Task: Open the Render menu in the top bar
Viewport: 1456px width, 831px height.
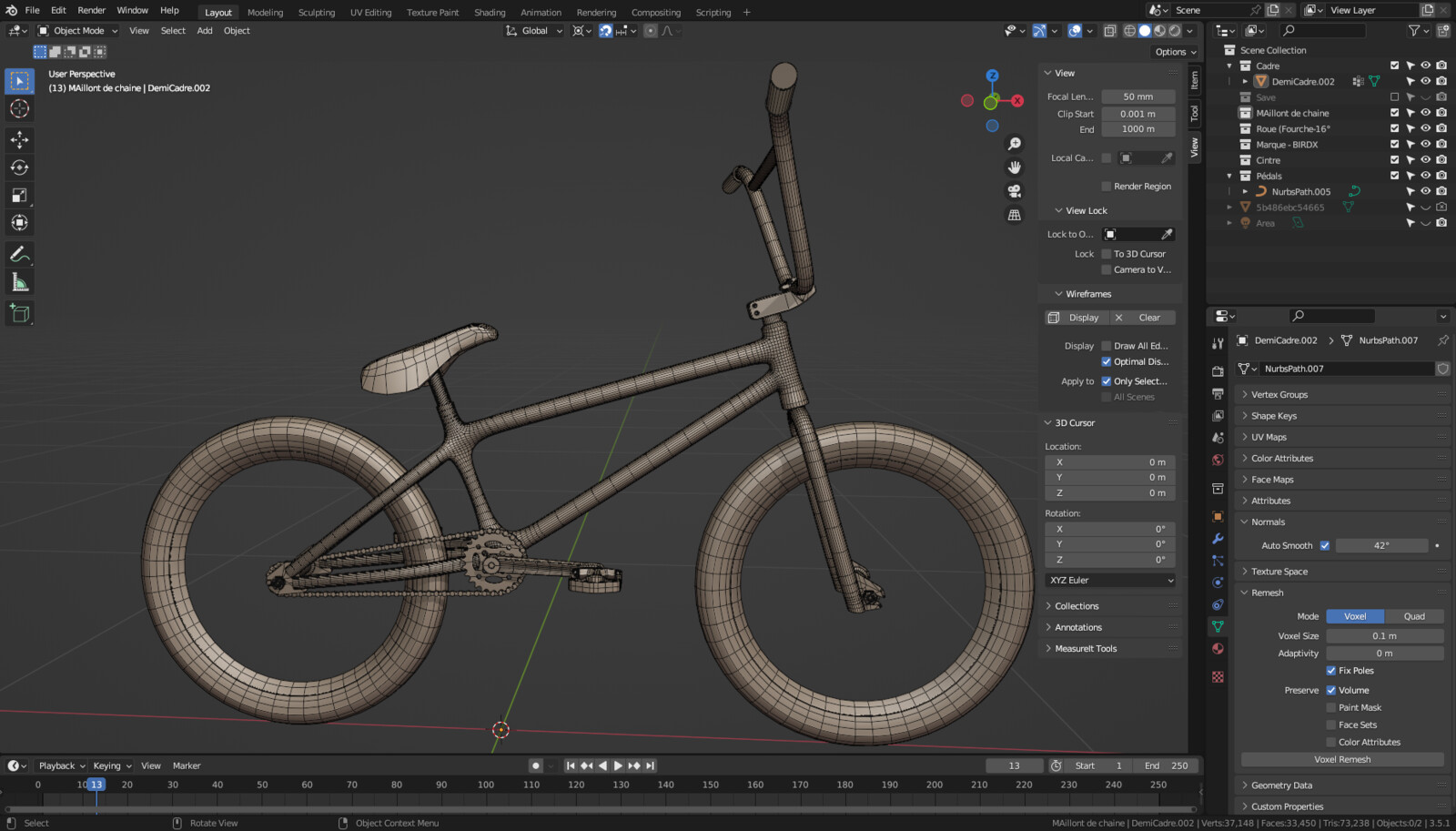Action: pos(91,10)
